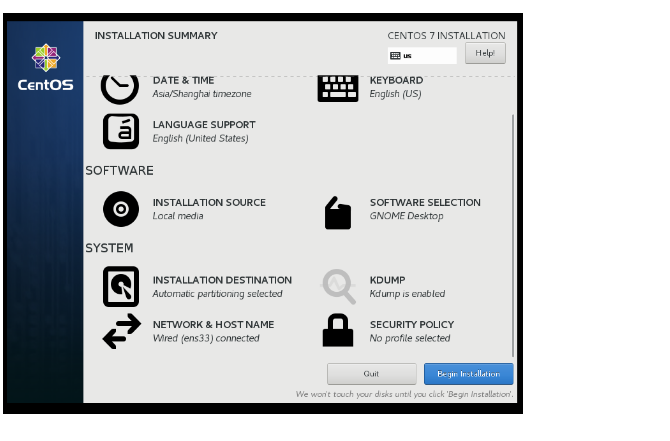The image size is (670, 441).
Task: Select the SECURITY POLICY label
Action: tap(412, 325)
